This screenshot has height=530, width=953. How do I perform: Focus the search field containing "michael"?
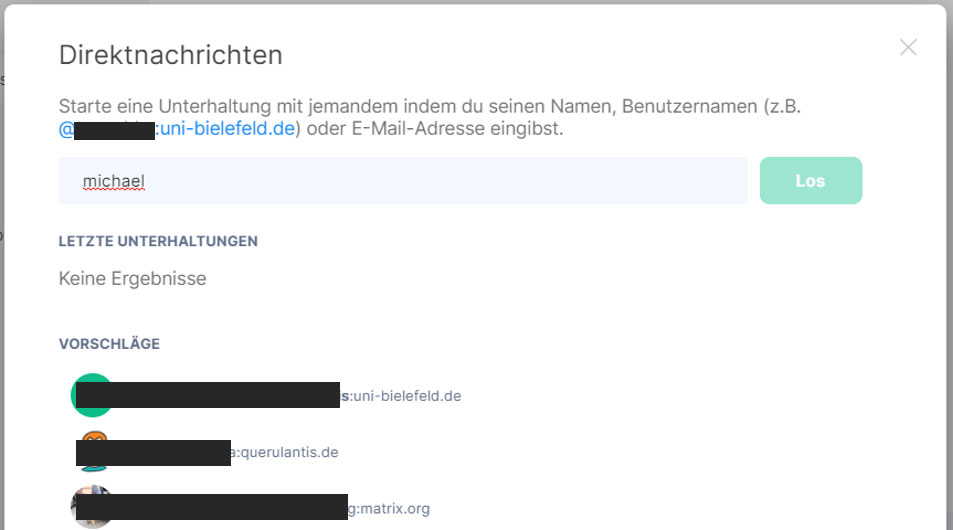(x=402, y=181)
